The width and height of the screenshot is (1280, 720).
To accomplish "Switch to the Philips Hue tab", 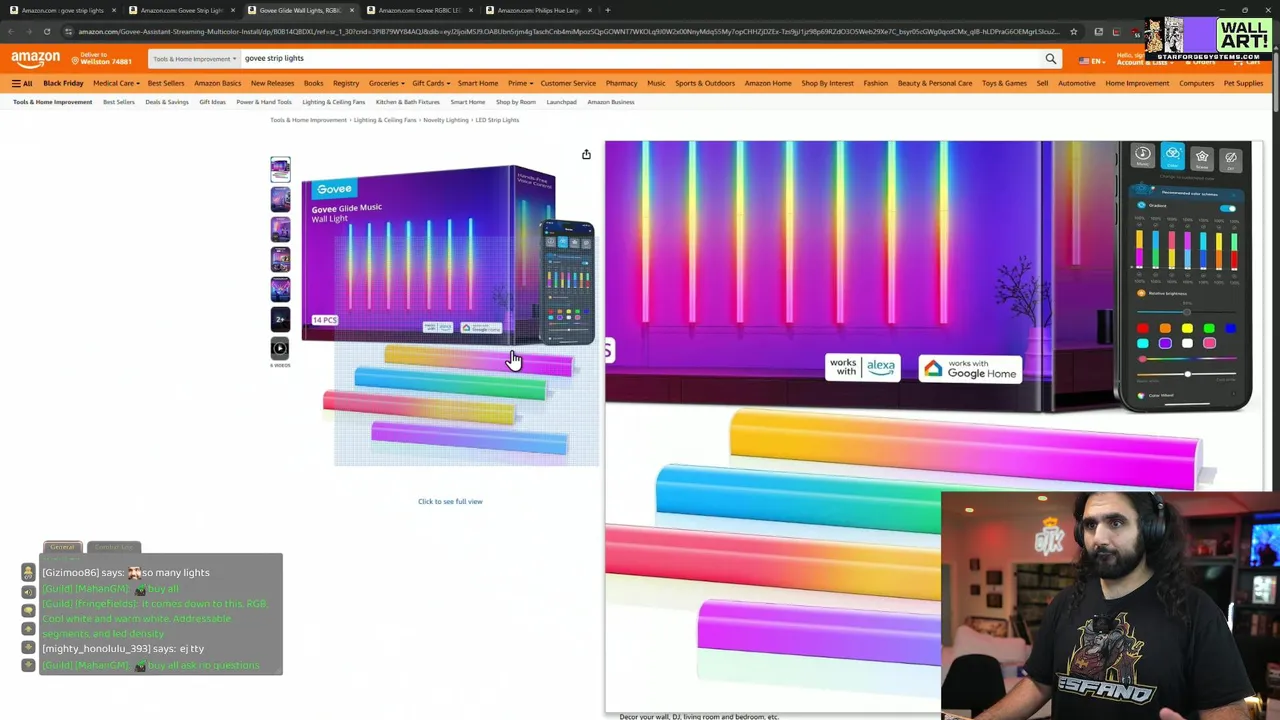I will [537, 10].
